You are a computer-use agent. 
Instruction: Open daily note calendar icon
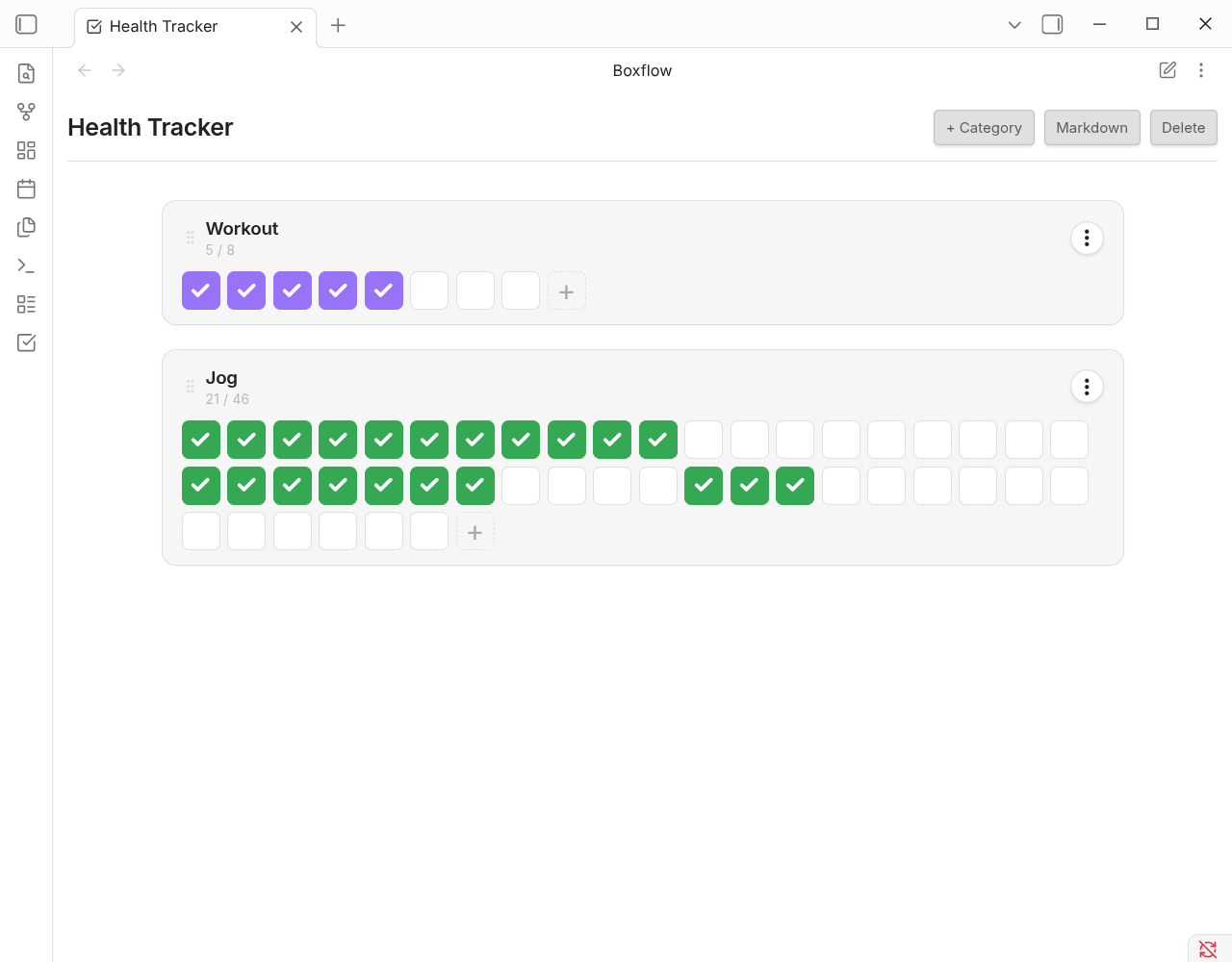[26, 189]
